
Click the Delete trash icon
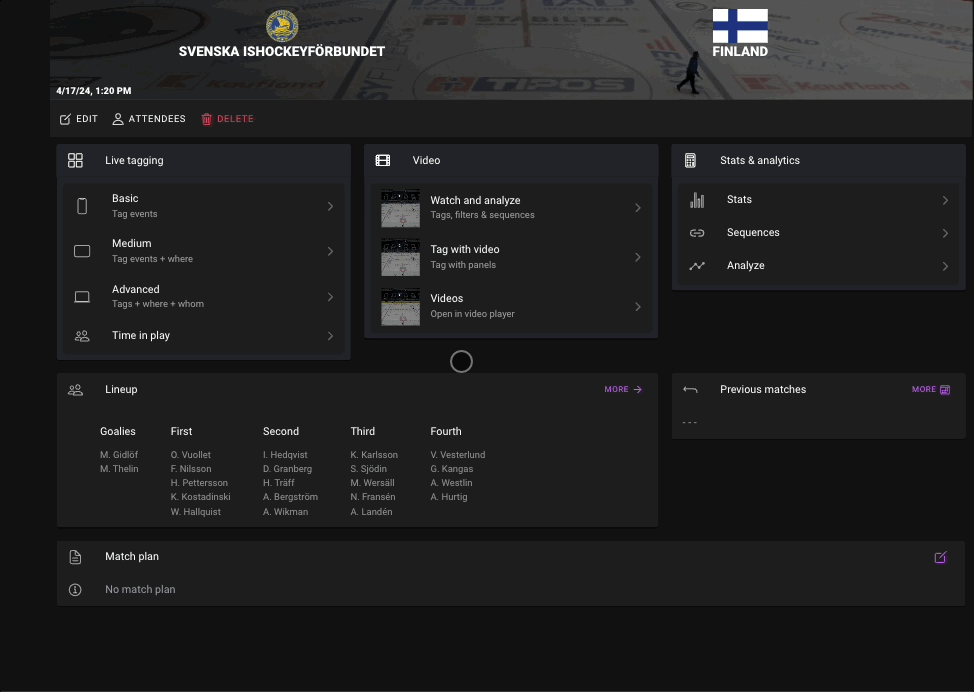tap(208, 118)
